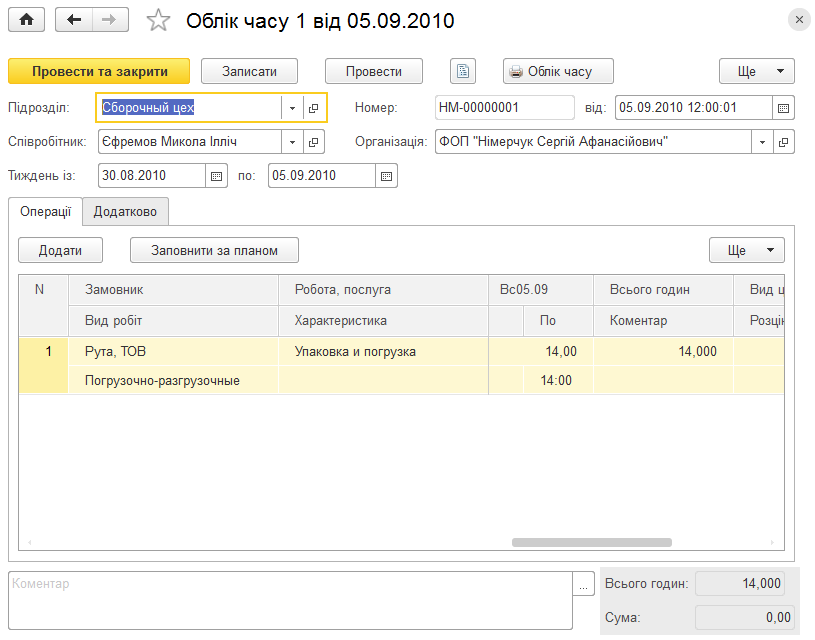Image resolution: width=815 pixels, height=640 pixels.
Task: Select the Рута, ТОВ customer cell
Action: pos(174,351)
